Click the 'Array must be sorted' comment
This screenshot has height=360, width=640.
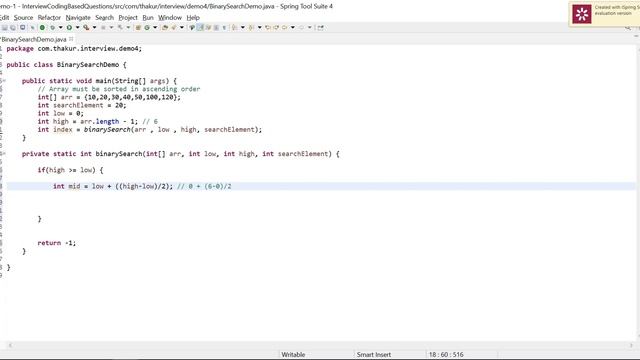(119, 89)
